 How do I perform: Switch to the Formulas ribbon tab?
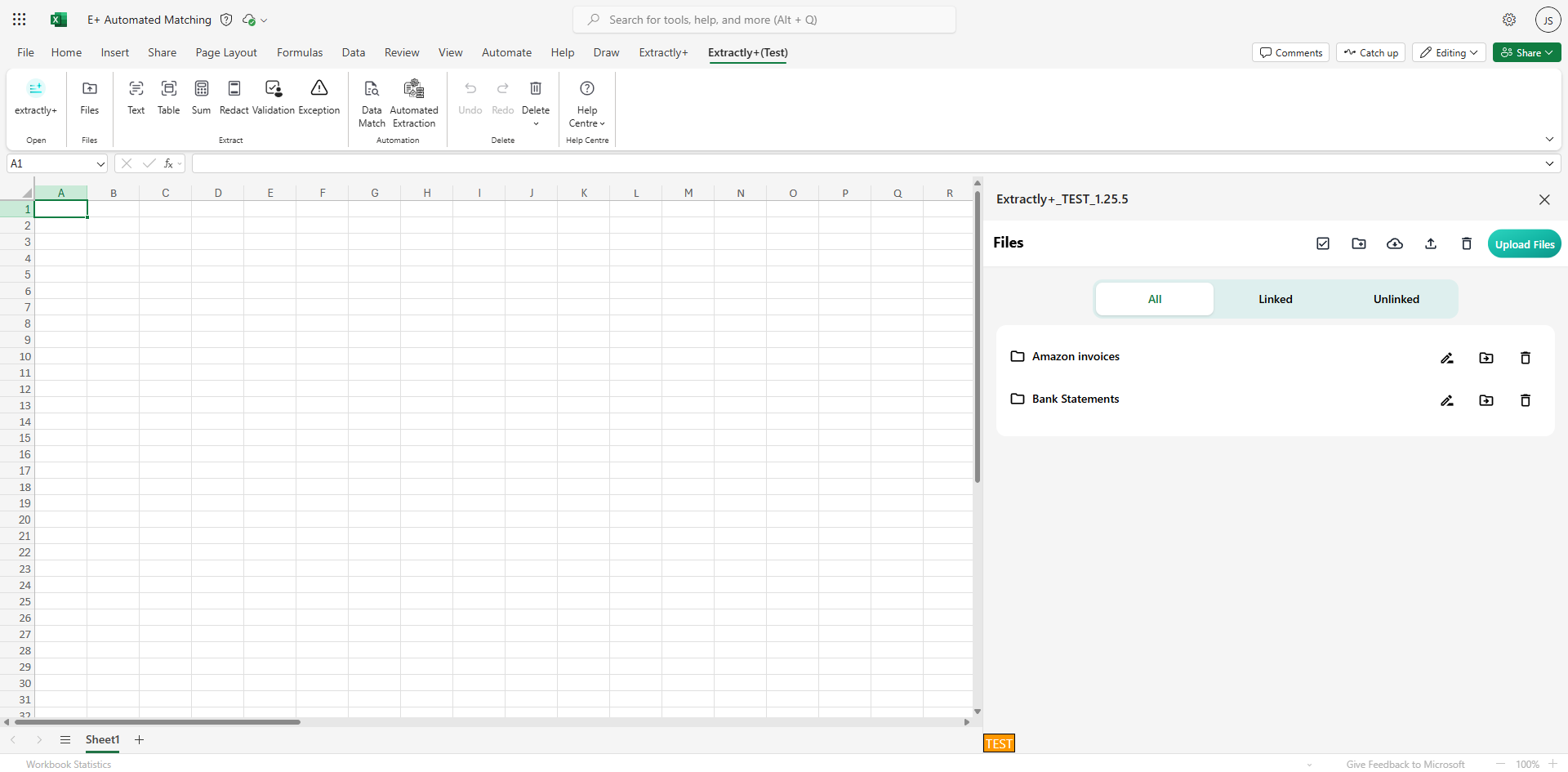coord(299,52)
